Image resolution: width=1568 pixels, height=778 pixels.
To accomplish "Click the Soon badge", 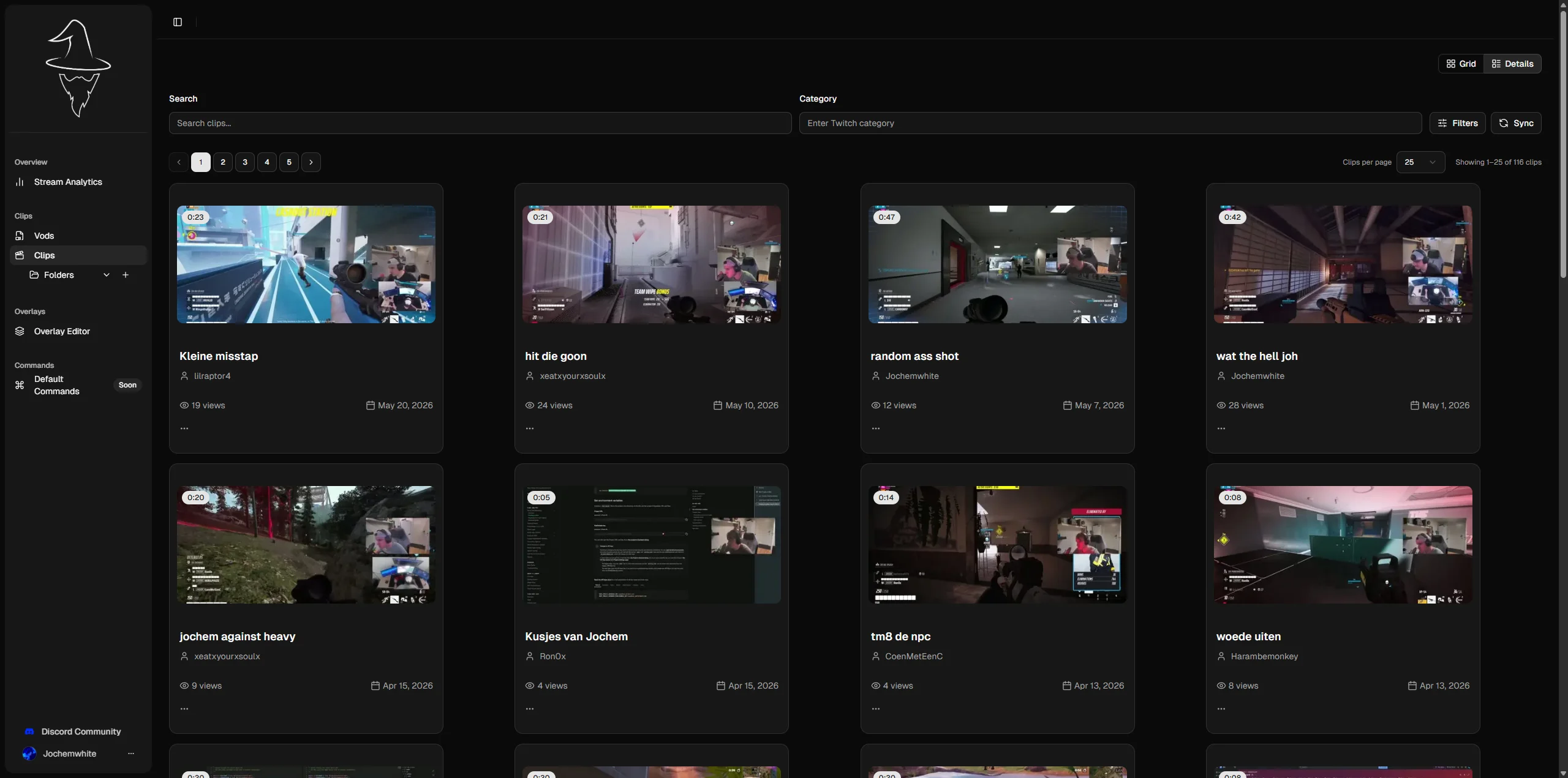I will click(x=127, y=385).
